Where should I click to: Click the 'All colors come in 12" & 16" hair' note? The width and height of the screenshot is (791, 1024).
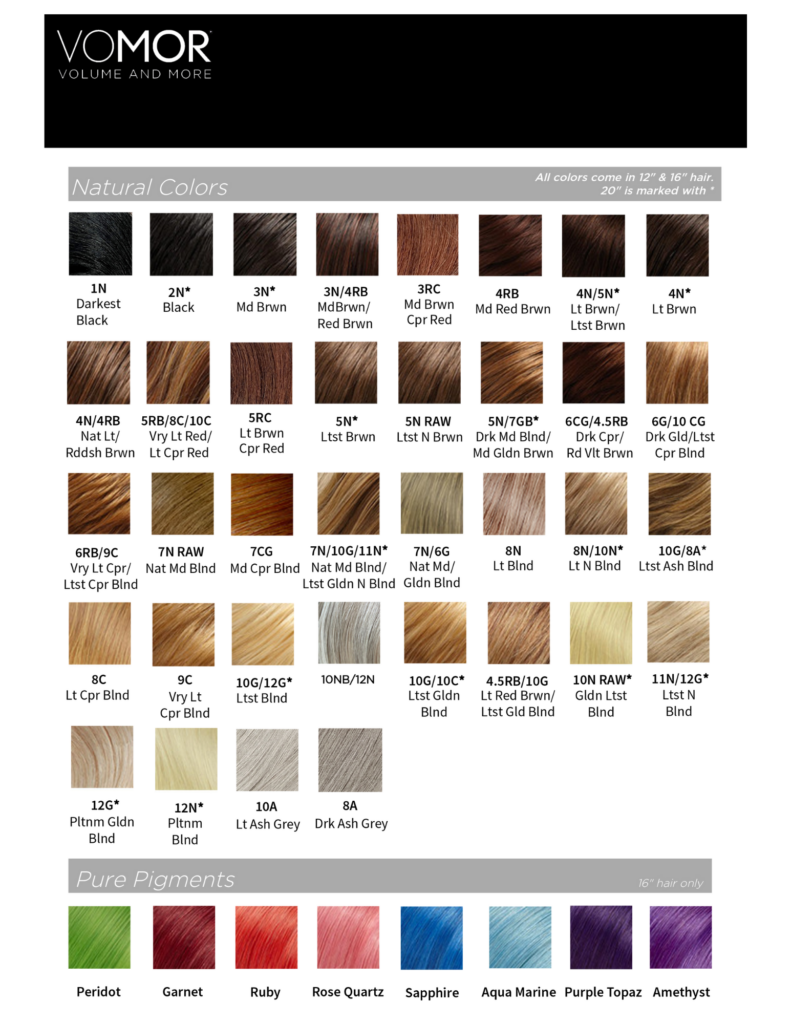pos(624,177)
